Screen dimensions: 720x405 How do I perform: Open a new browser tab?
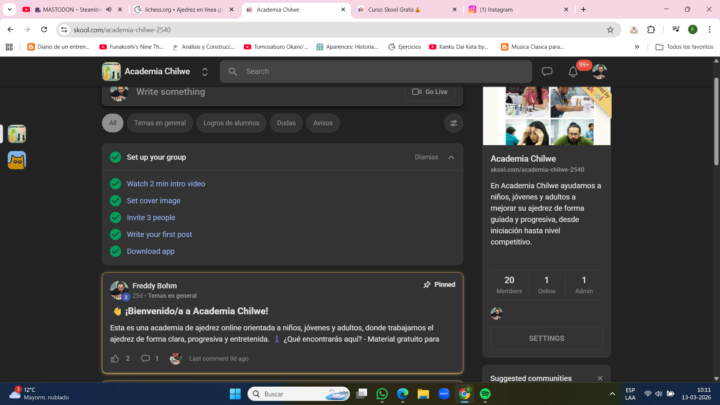583,9
